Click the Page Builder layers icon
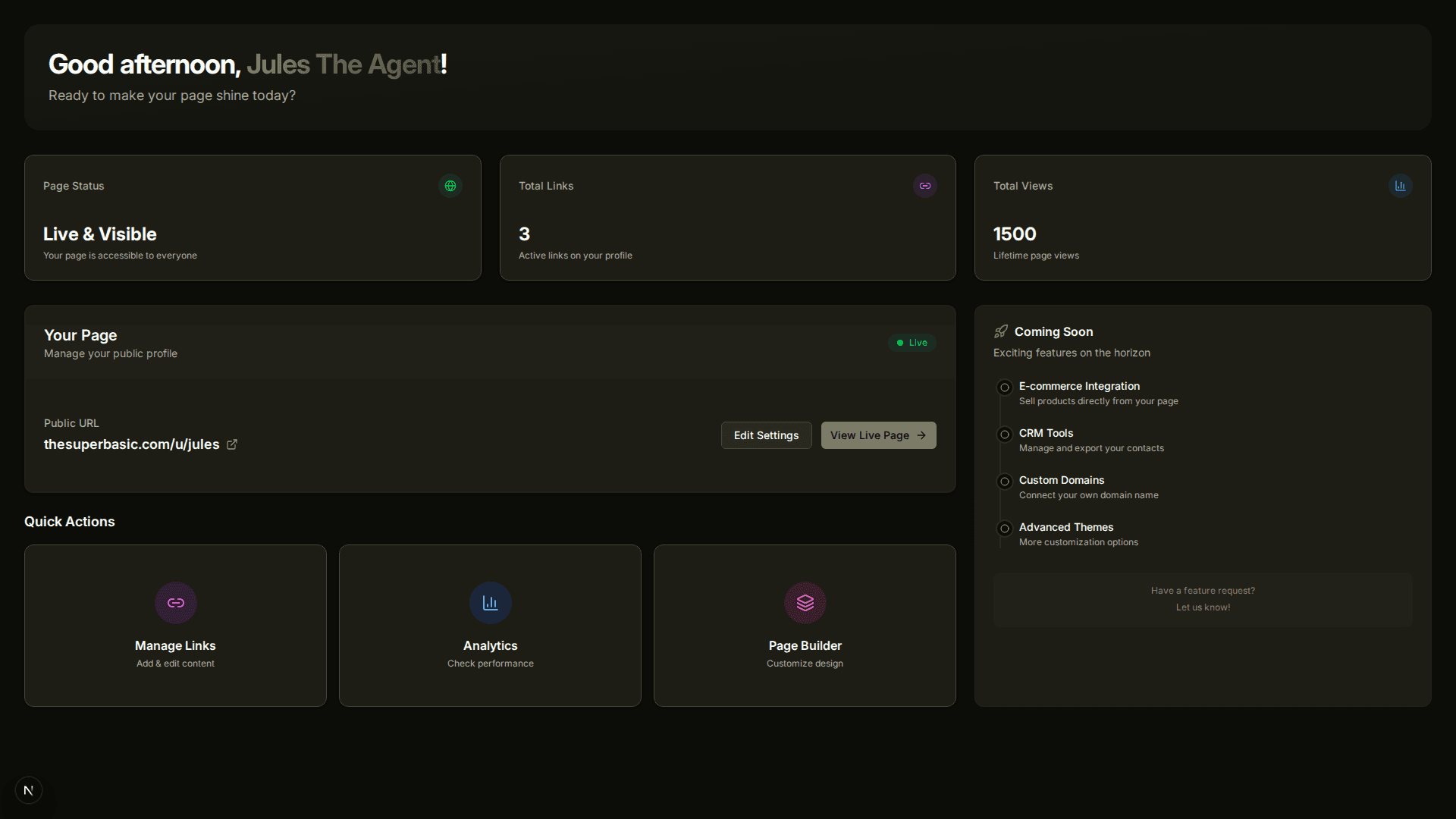Image resolution: width=1456 pixels, height=819 pixels. pyautogui.click(x=805, y=603)
